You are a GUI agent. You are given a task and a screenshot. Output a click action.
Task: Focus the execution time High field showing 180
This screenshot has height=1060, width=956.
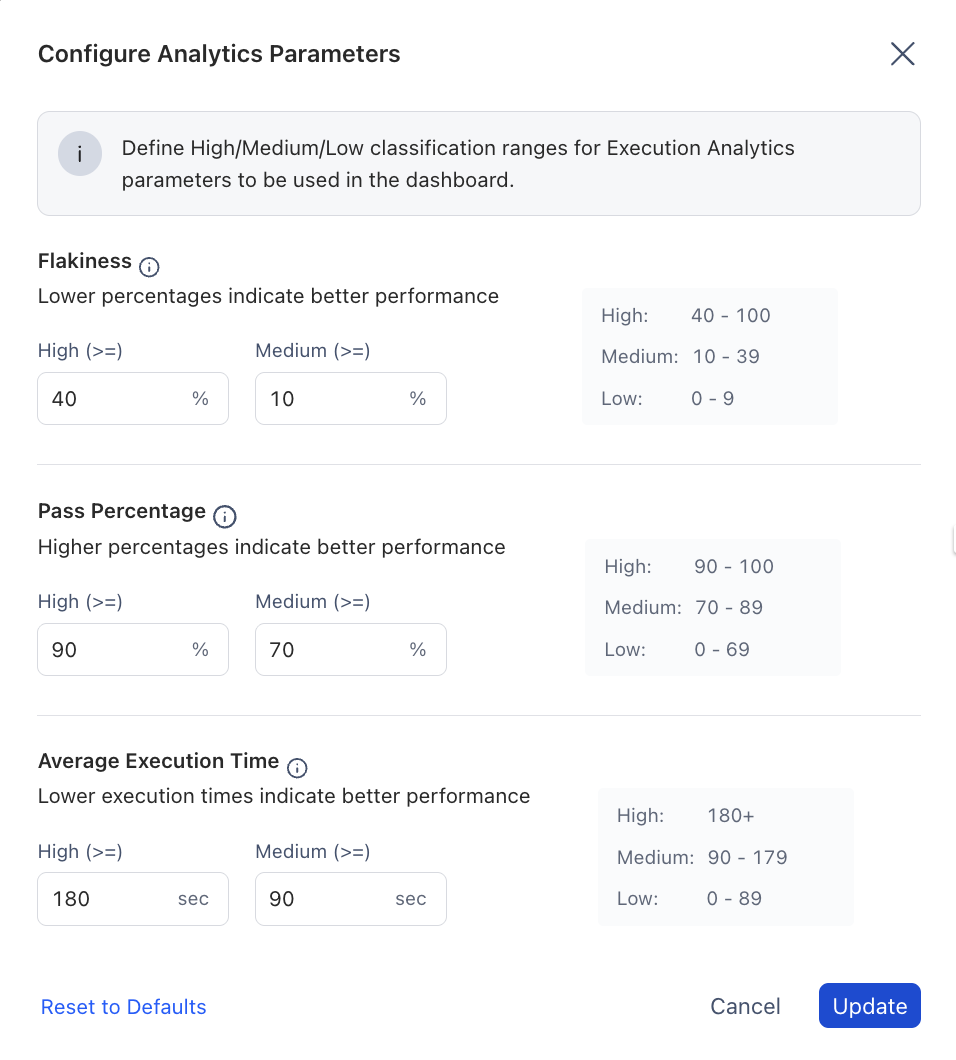point(133,899)
